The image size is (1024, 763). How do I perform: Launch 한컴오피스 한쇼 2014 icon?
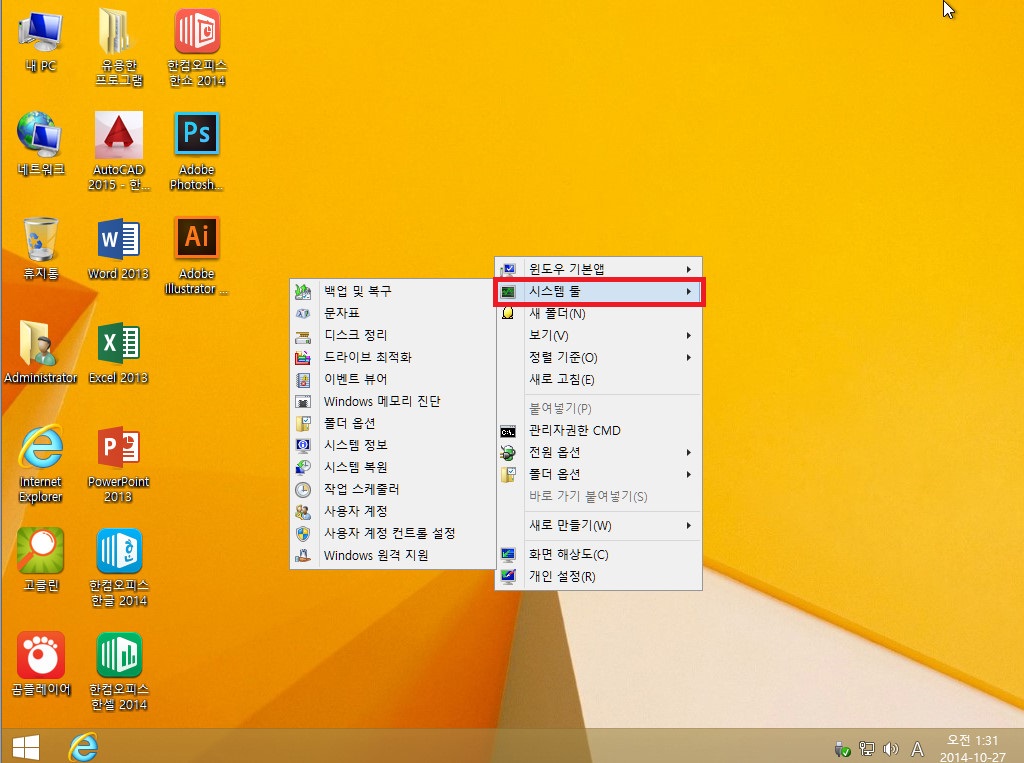[x=197, y=47]
